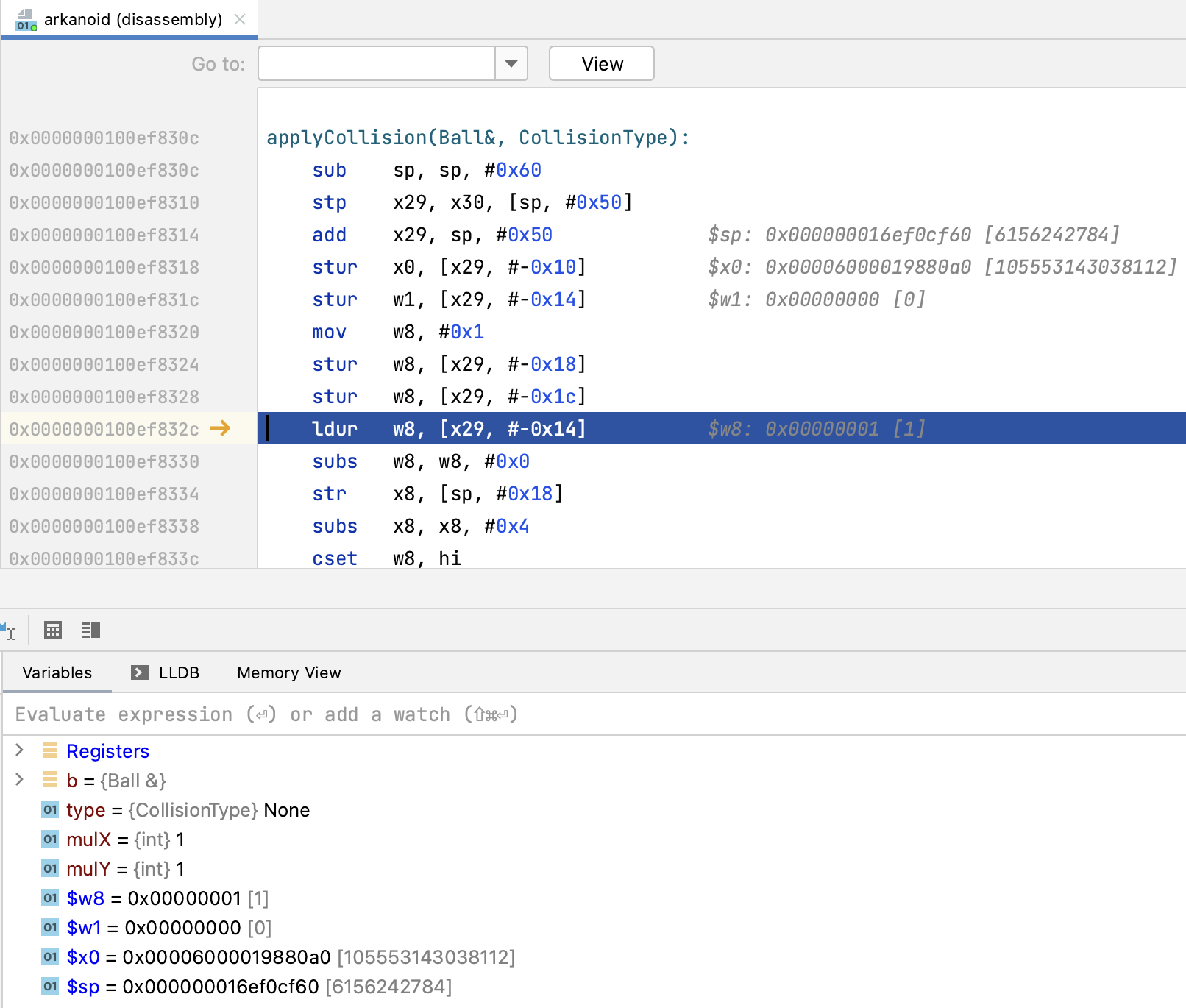Click the View button

(x=601, y=63)
